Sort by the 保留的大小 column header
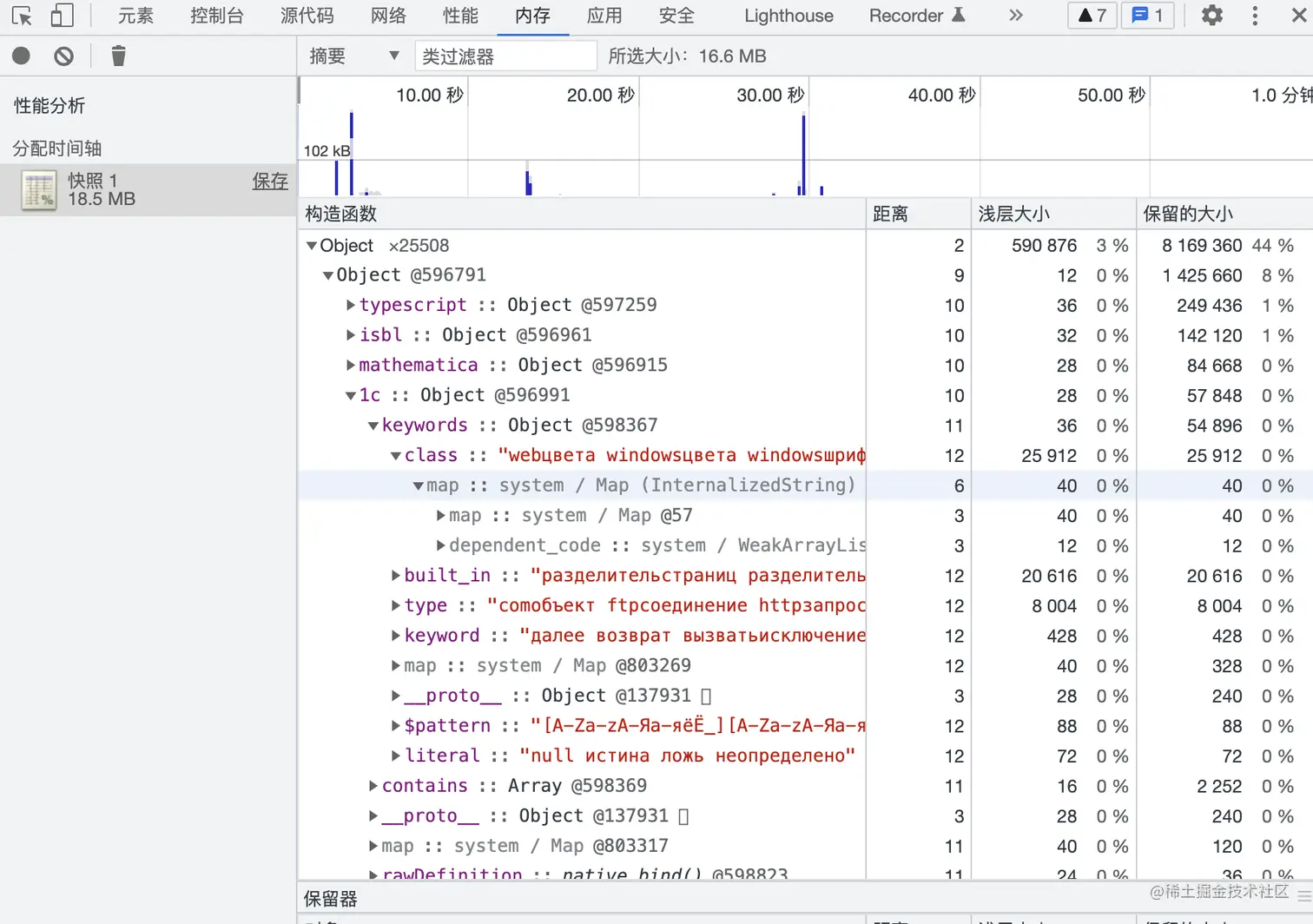The height and width of the screenshot is (924, 1313). coord(1224,214)
